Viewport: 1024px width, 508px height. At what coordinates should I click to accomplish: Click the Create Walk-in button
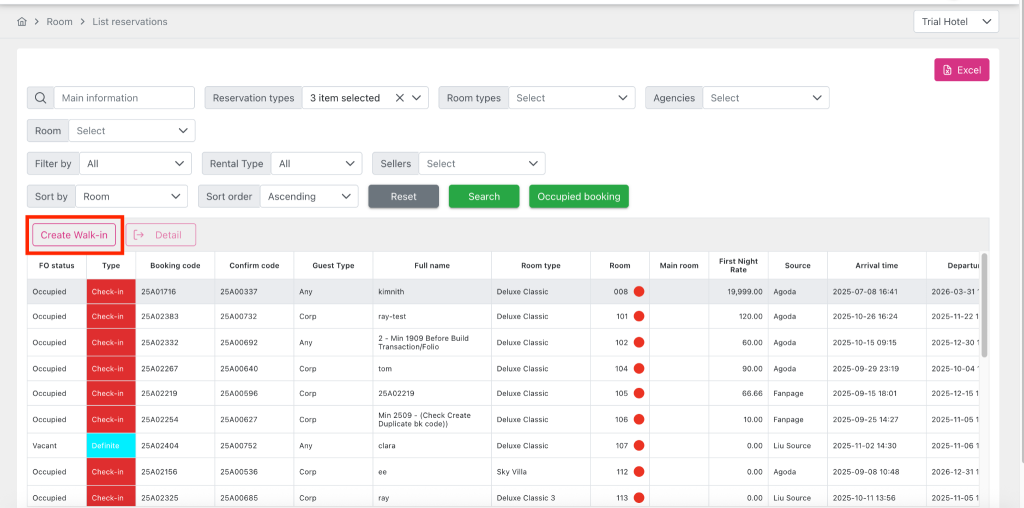point(74,235)
